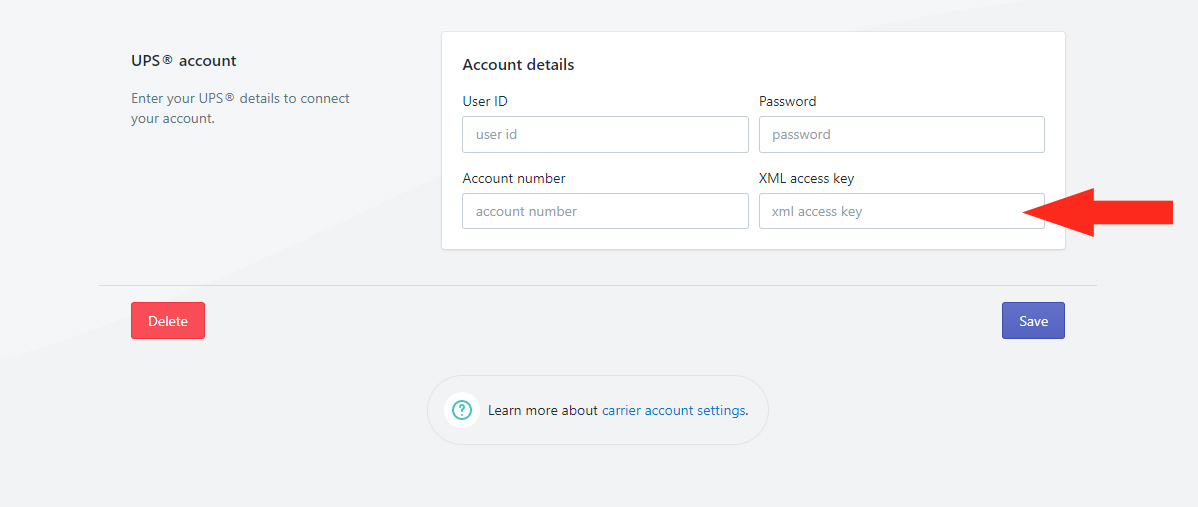This screenshot has width=1198, height=507.
Task: Click the 'XML access key' label
Action: click(x=806, y=178)
